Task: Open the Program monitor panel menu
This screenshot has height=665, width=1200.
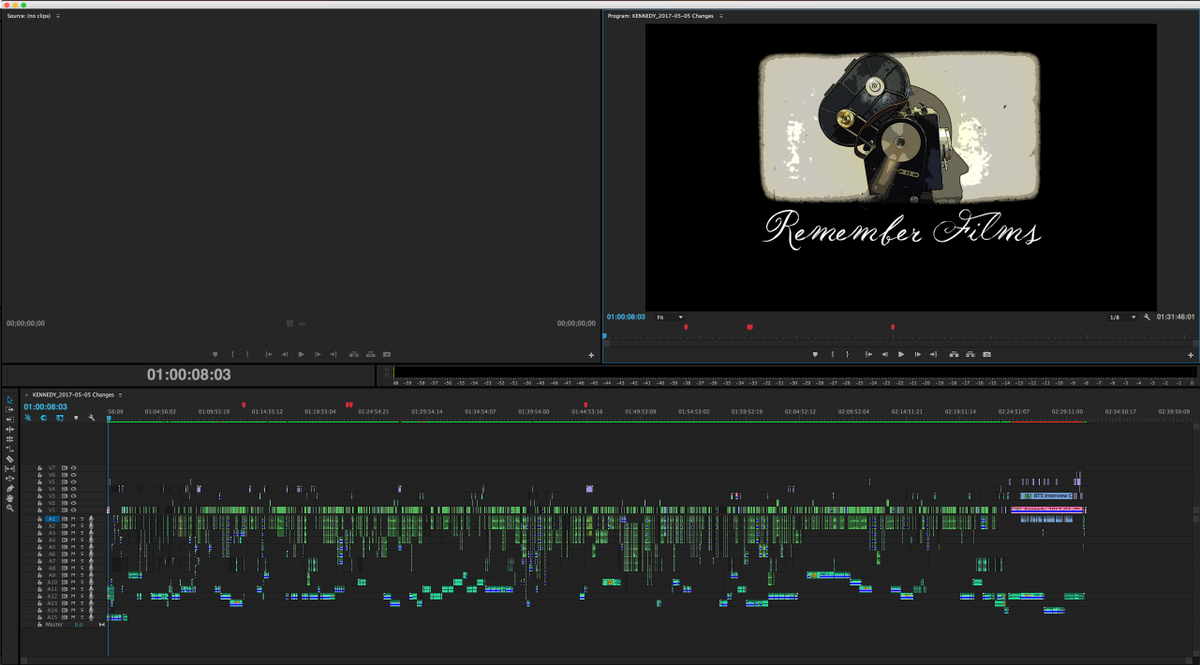Action: pyautogui.click(x=721, y=16)
